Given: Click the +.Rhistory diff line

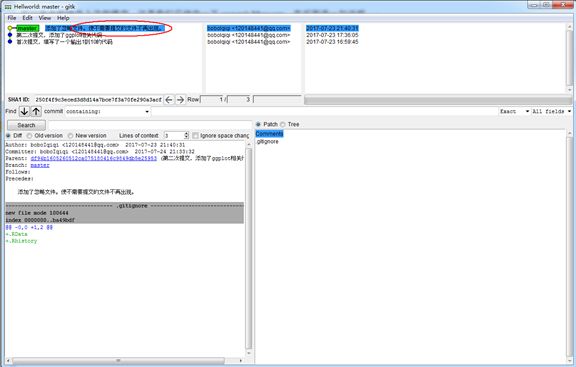Looking at the screenshot, I should point(21,241).
